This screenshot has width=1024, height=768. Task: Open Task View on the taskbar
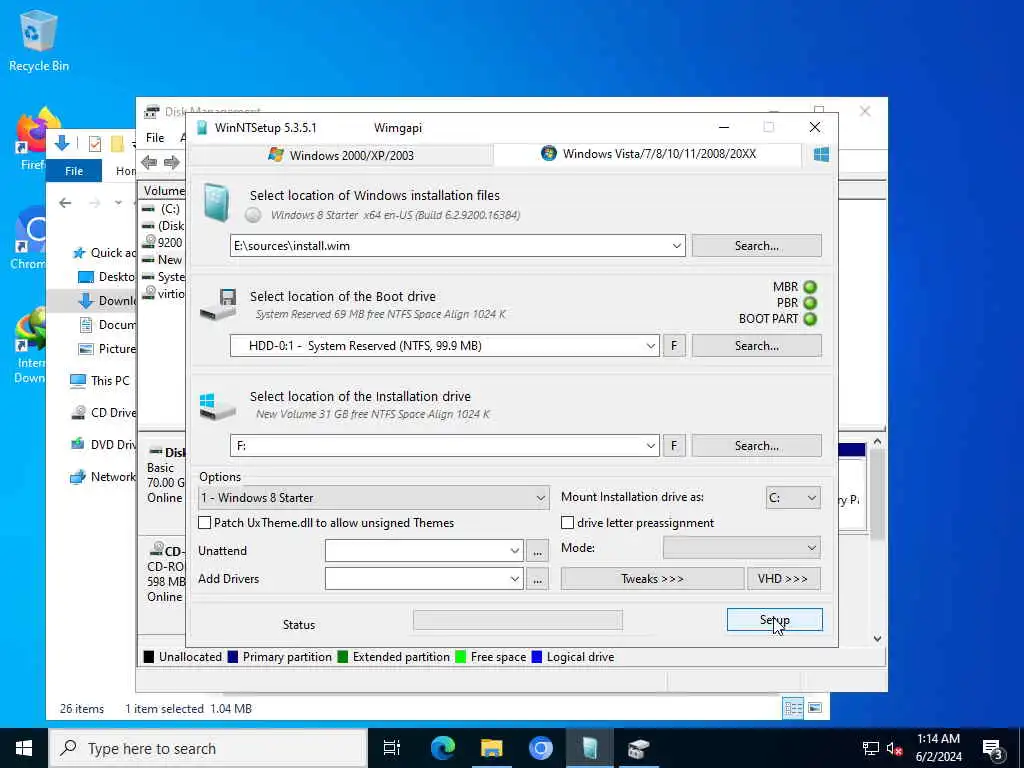[392, 748]
